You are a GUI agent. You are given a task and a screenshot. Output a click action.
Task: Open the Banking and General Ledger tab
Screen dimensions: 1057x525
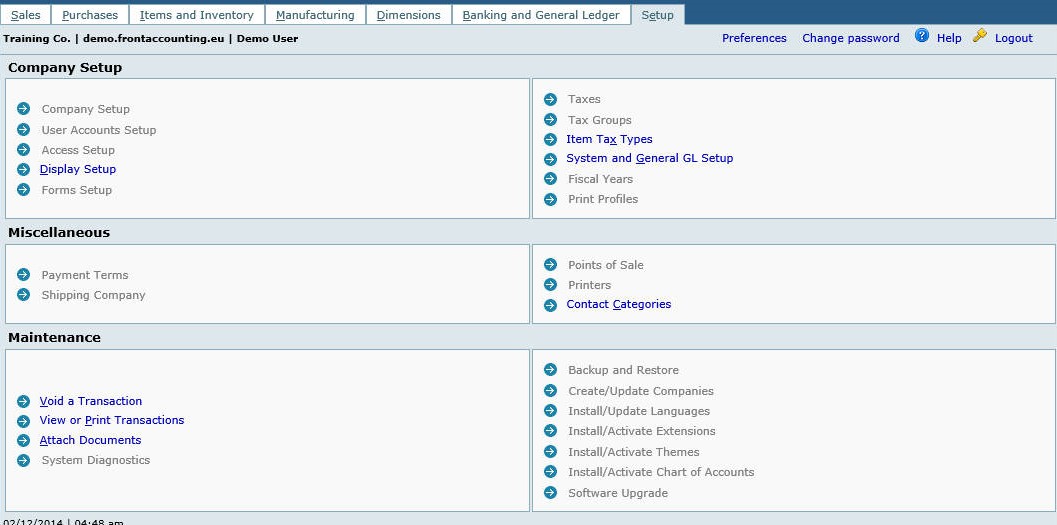(541, 15)
